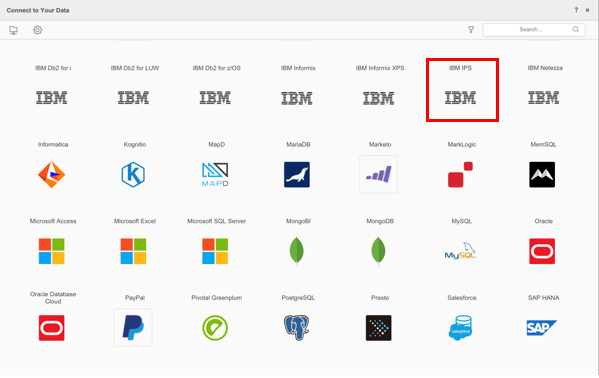Screen dimensions: 599x378
Task: Click the "IBM Db2 for LUW" label
Action: tap(135, 68)
